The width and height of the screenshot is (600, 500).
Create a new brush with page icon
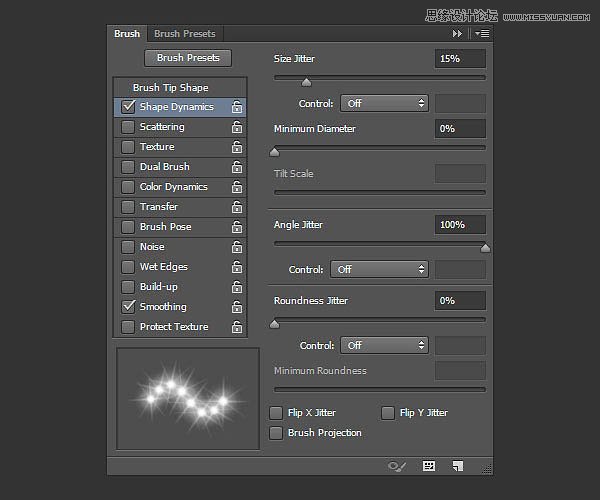[458, 466]
